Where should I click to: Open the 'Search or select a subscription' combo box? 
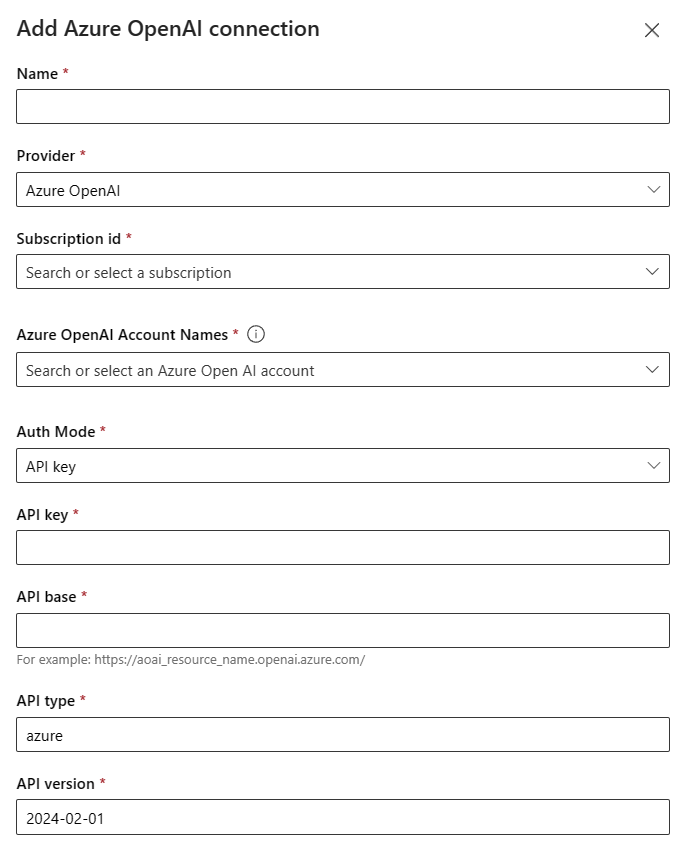tap(330, 272)
